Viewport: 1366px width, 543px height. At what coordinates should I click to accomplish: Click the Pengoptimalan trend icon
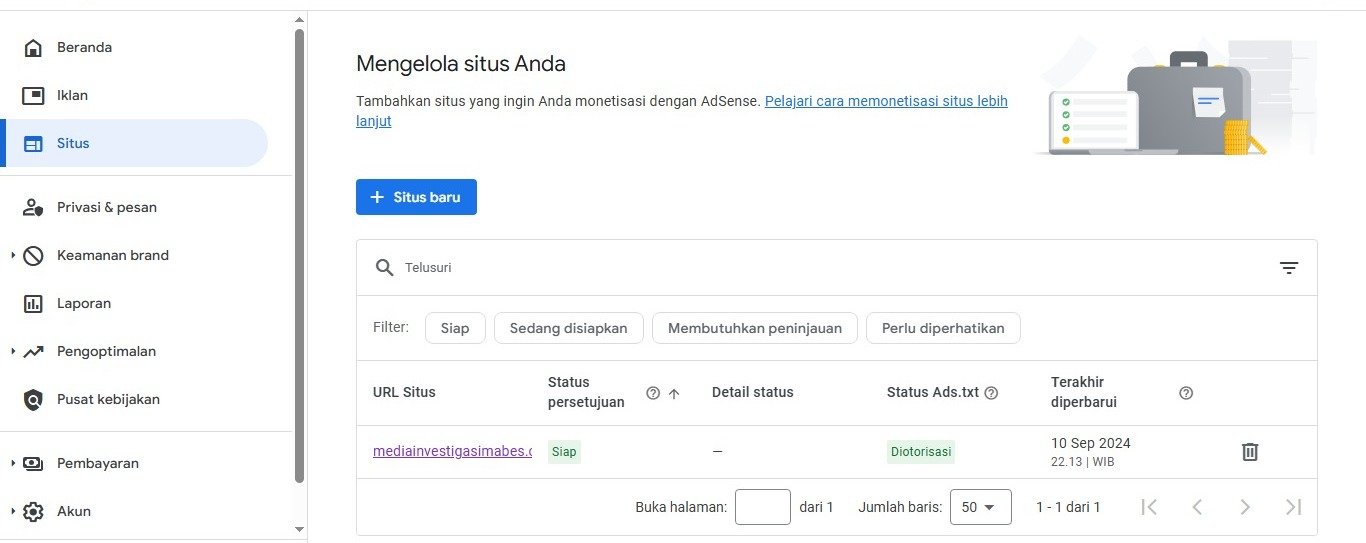tap(33, 351)
